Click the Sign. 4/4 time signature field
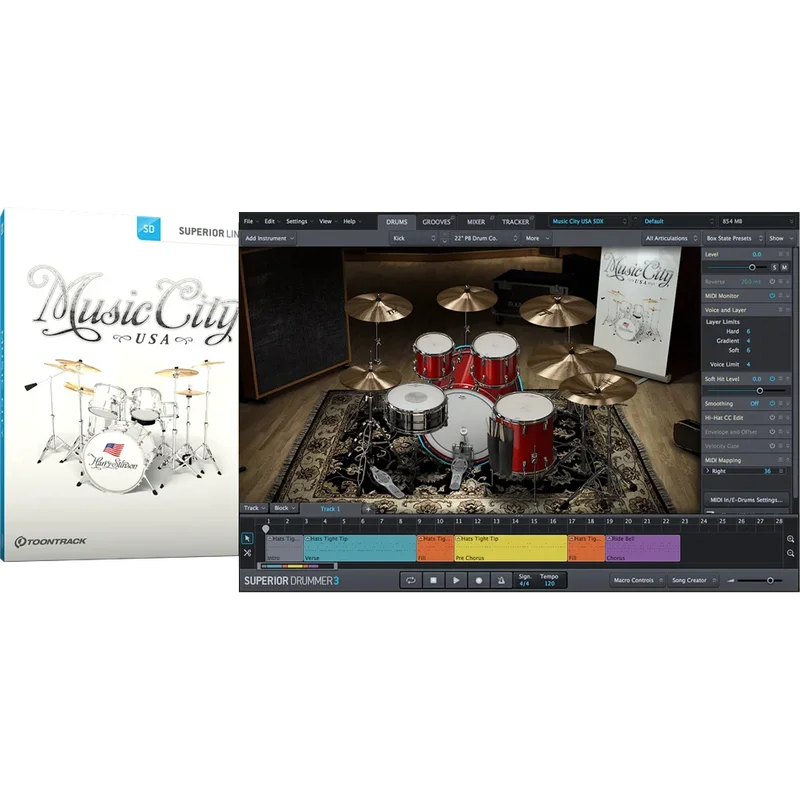The height and width of the screenshot is (800, 800). pos(524,580)
